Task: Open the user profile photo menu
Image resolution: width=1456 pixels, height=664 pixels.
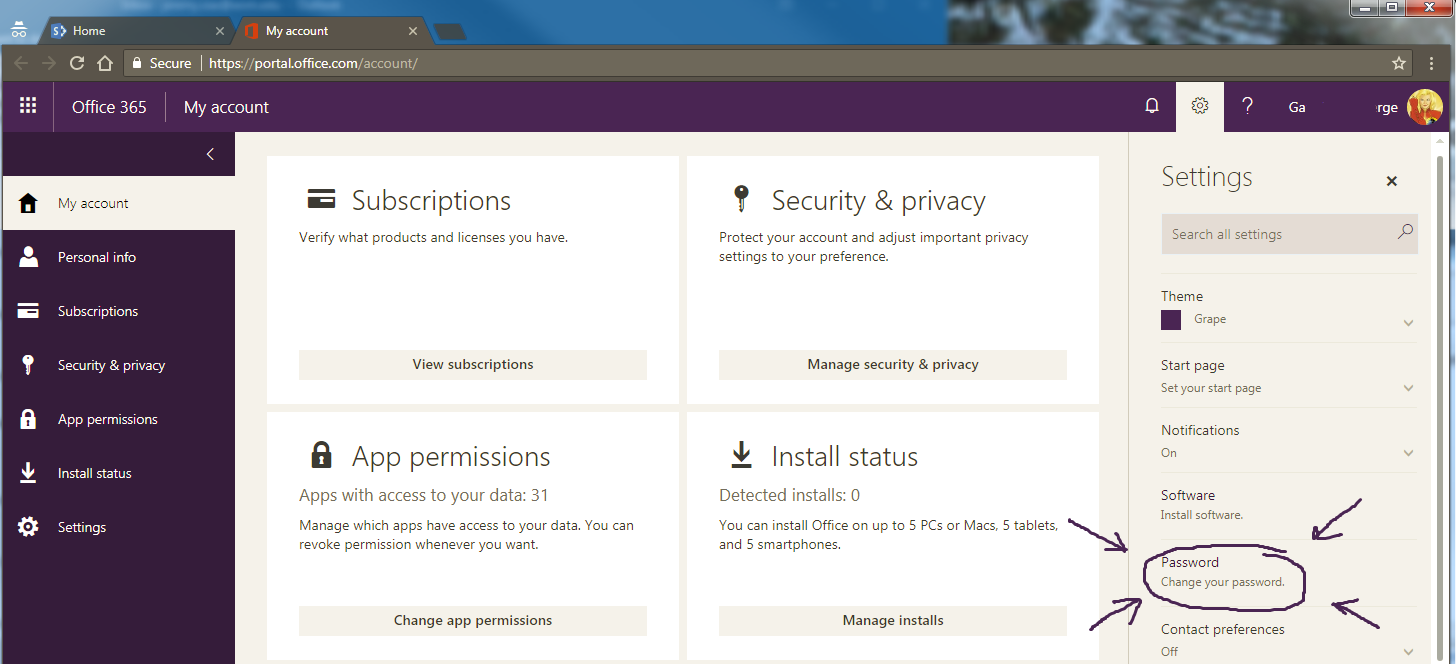Action: (x=1424, y=107)
